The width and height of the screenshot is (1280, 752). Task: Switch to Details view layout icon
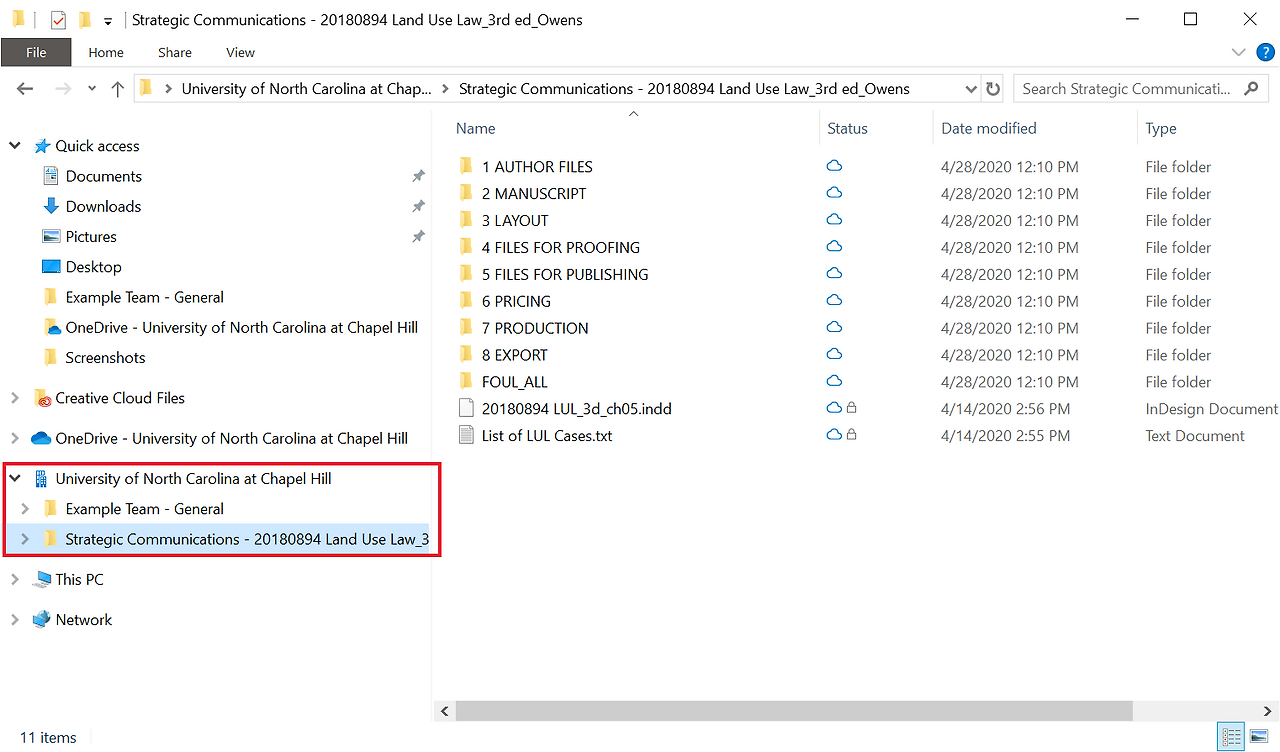(x=1231, y=737)
